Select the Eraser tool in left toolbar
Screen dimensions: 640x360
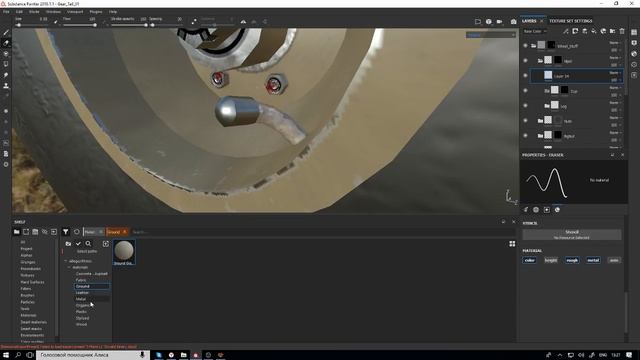coord(6,43)
